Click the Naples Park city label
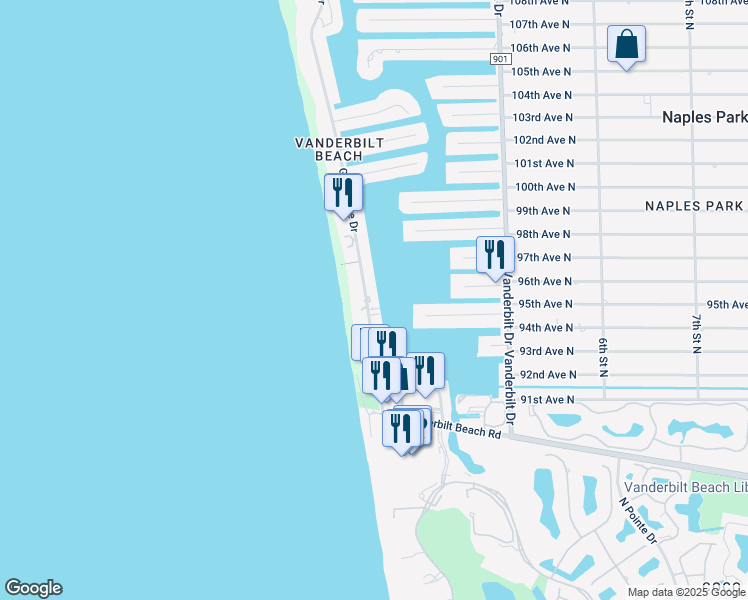The image size is (748, 600). point(705,117)
